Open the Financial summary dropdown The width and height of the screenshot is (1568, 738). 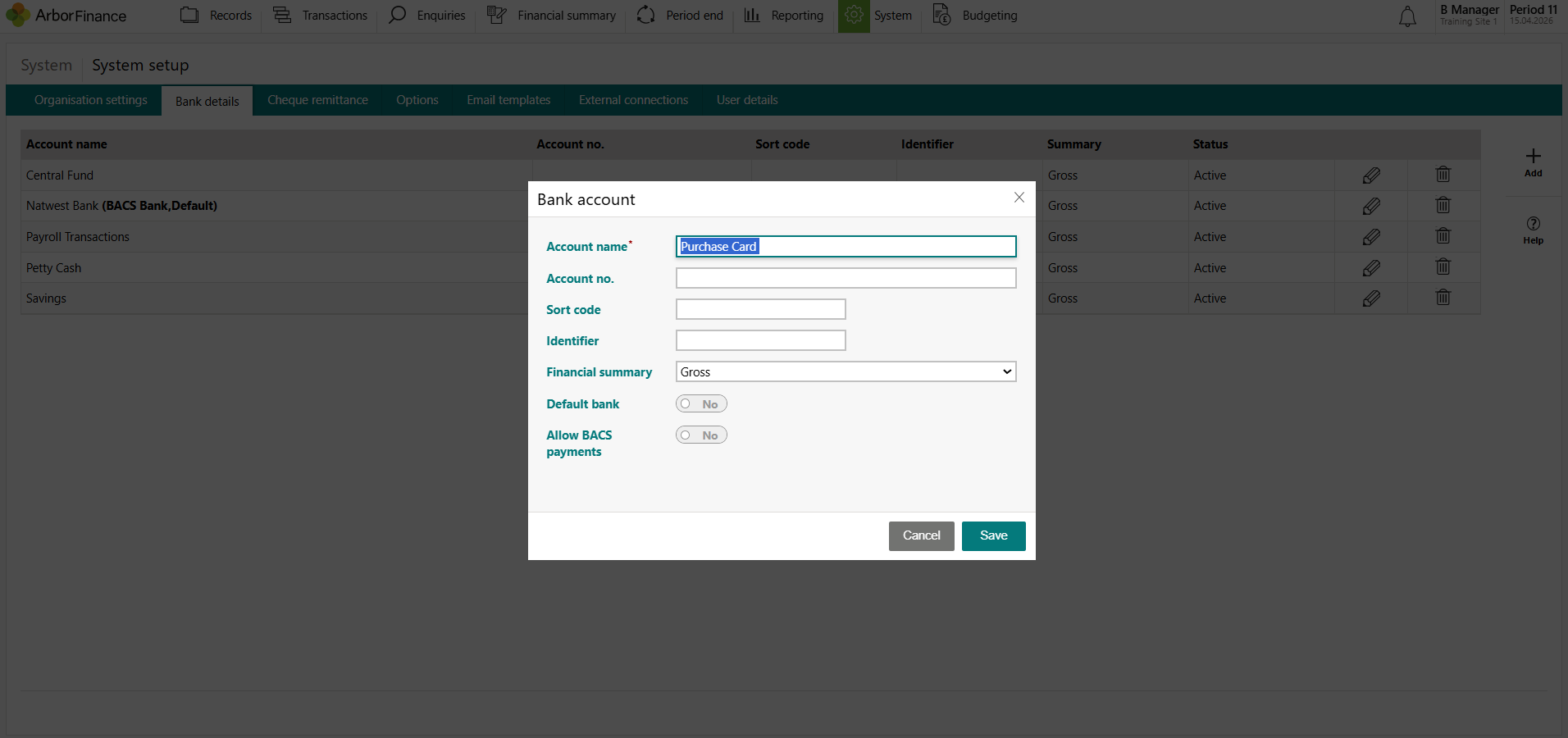[x=846, y=372]
